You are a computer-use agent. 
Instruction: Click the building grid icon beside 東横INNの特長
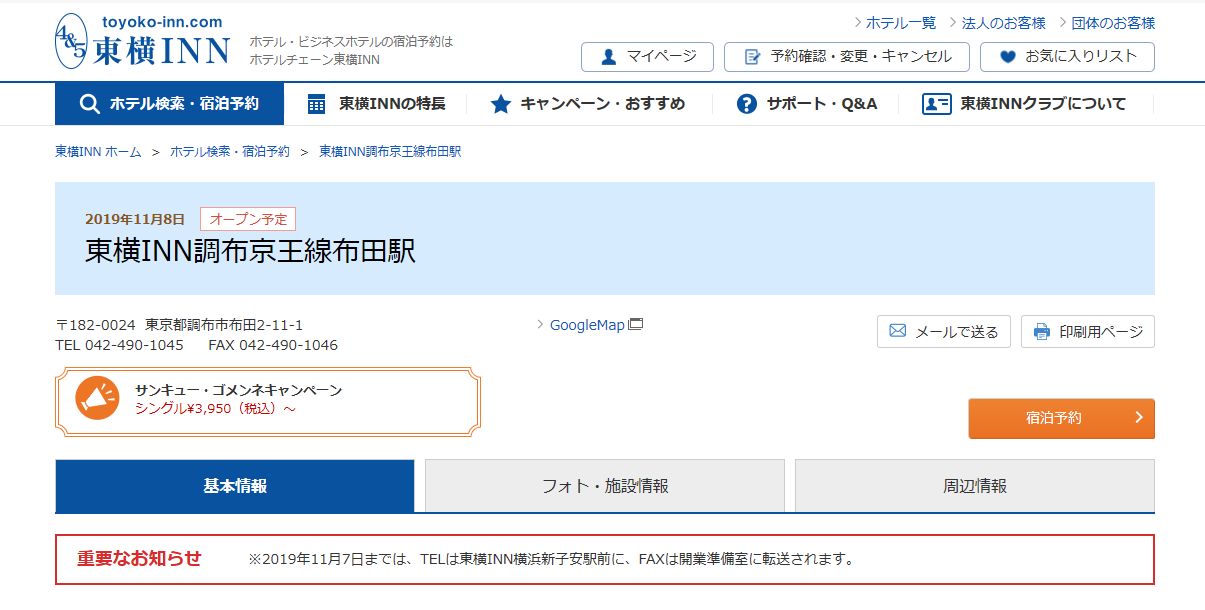coord(317,104)
